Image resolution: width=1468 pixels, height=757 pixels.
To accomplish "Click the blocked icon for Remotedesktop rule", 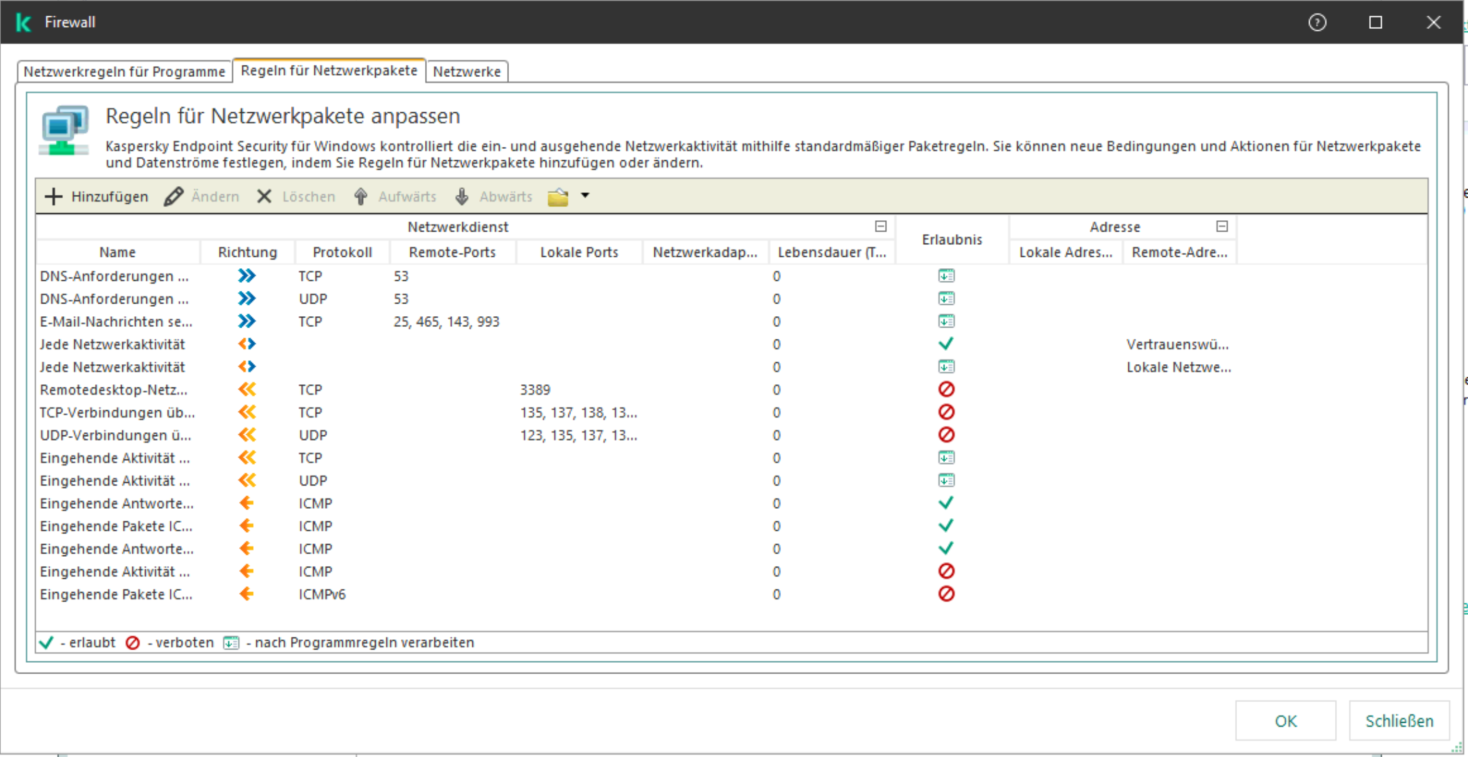I will [946, 390].
